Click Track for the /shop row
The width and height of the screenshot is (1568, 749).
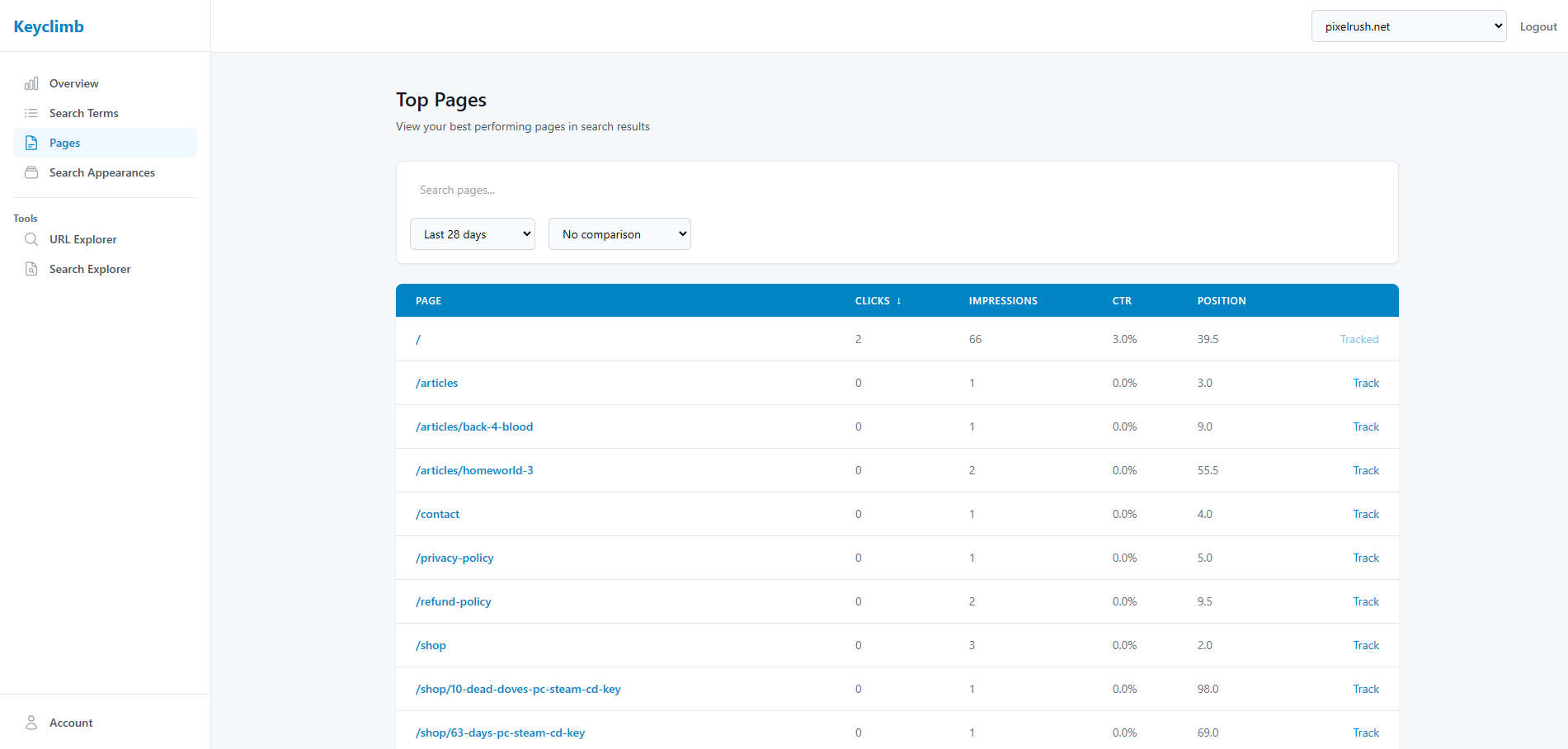tap(1366, 645)
